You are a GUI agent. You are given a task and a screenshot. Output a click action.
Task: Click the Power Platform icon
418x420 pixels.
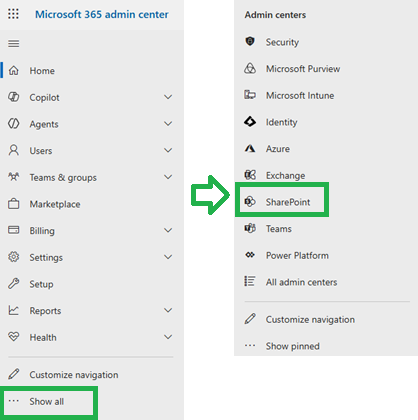click(250, 255)
